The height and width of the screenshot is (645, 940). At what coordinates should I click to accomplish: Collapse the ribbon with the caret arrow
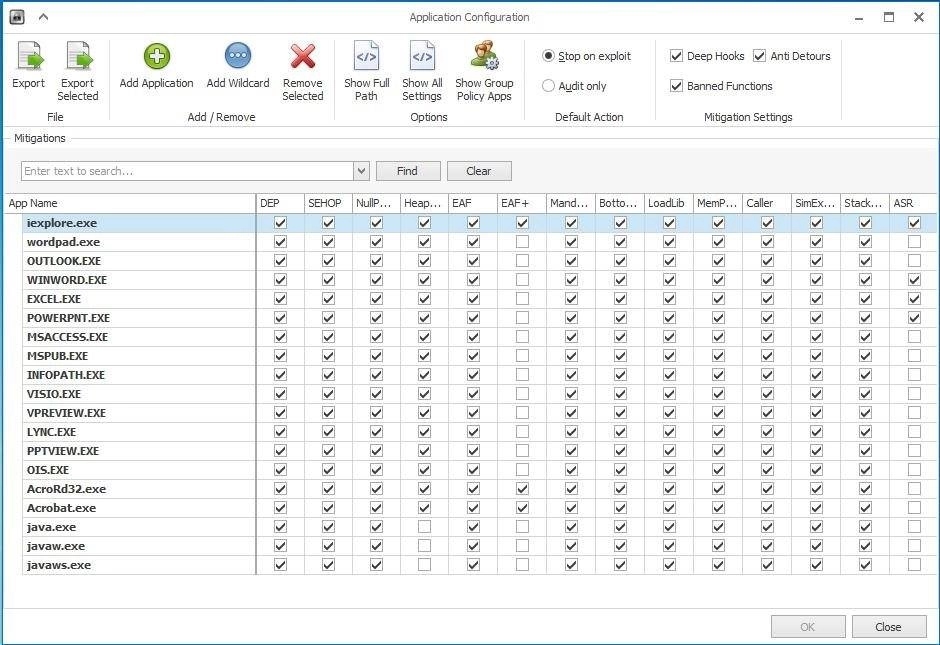43,17
